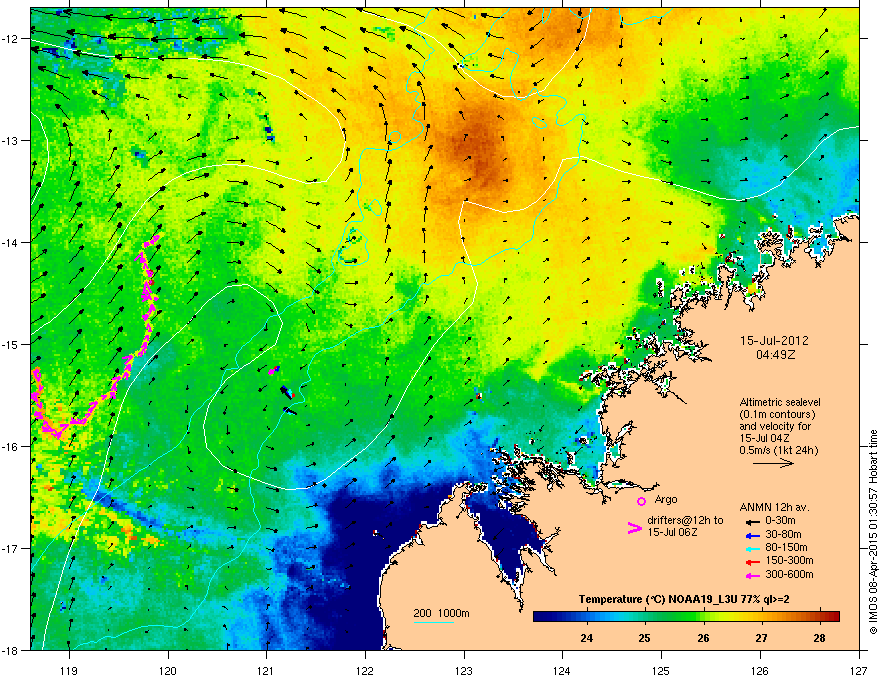Image resolution: width=880 pixels, height=680 pixels.
Task: Click the colorbar at 24 degrees
Action: point(587,617)
